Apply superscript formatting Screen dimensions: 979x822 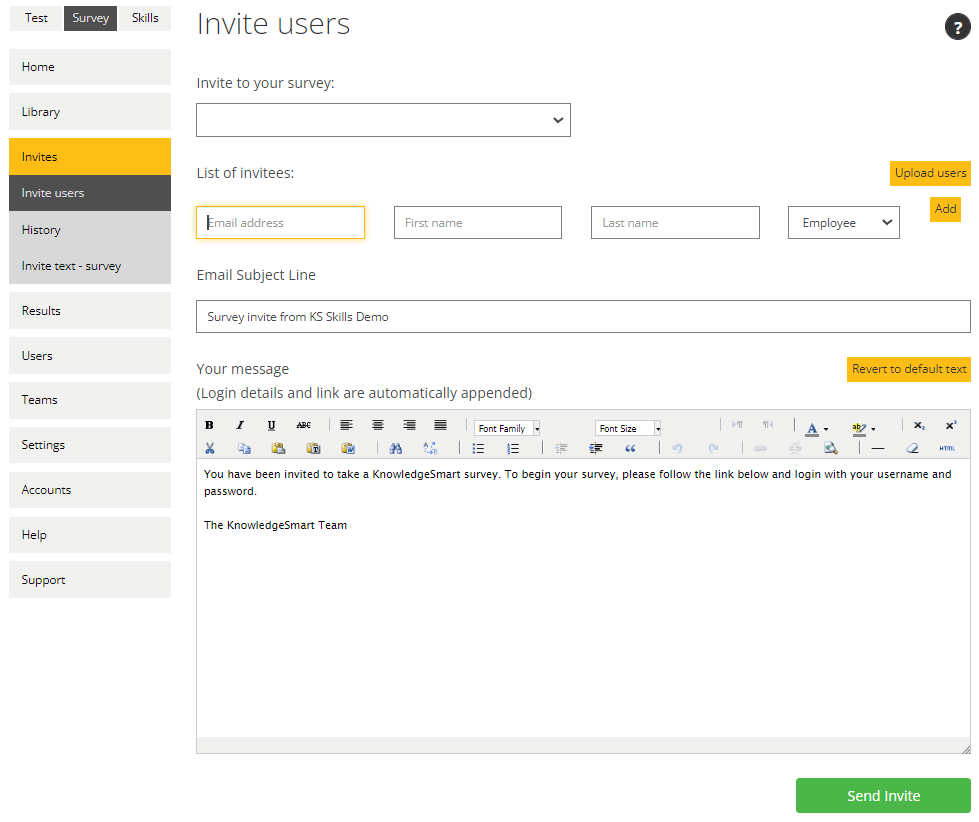[x=951, y=425]
